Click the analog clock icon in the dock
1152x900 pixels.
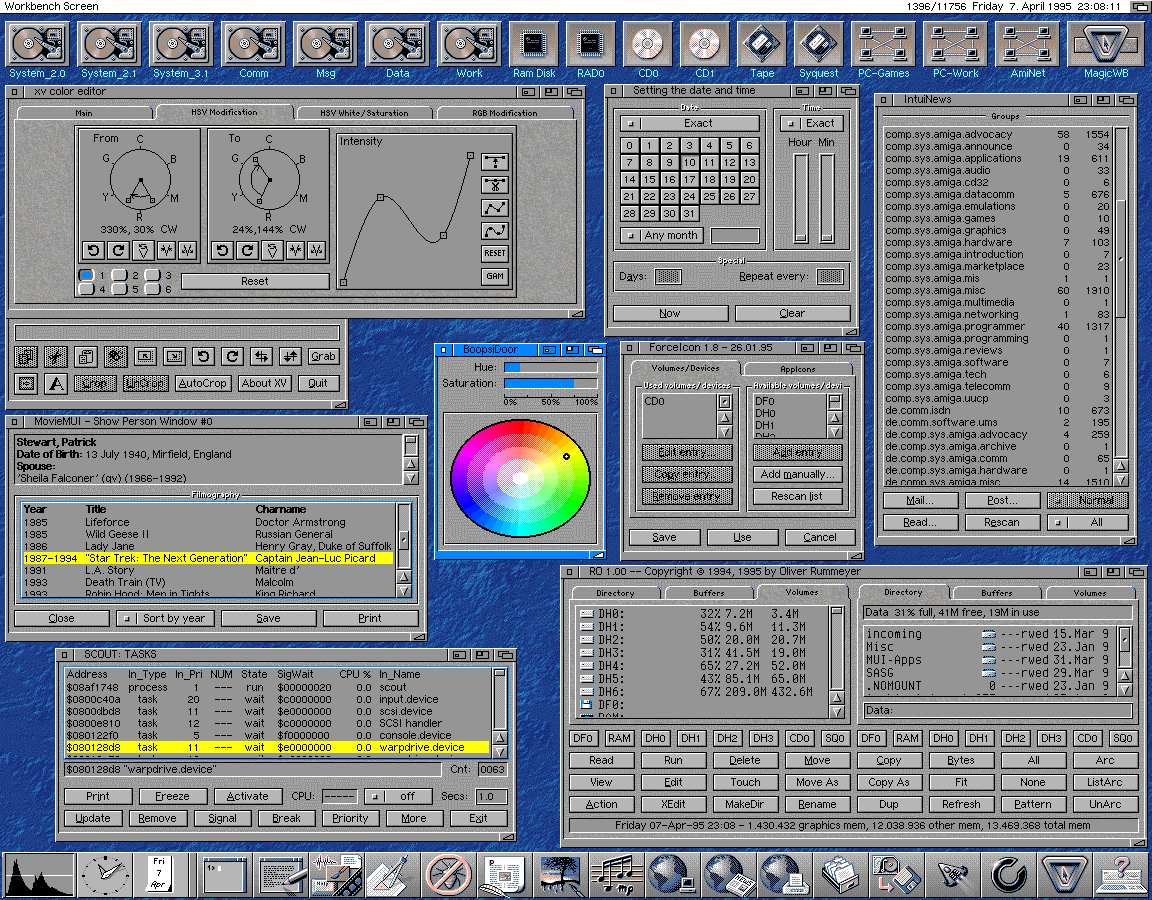102,874
